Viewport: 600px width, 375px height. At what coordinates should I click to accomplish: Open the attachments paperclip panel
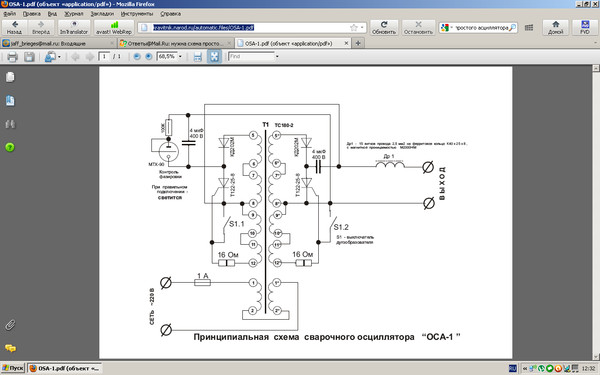coord(10,325)
